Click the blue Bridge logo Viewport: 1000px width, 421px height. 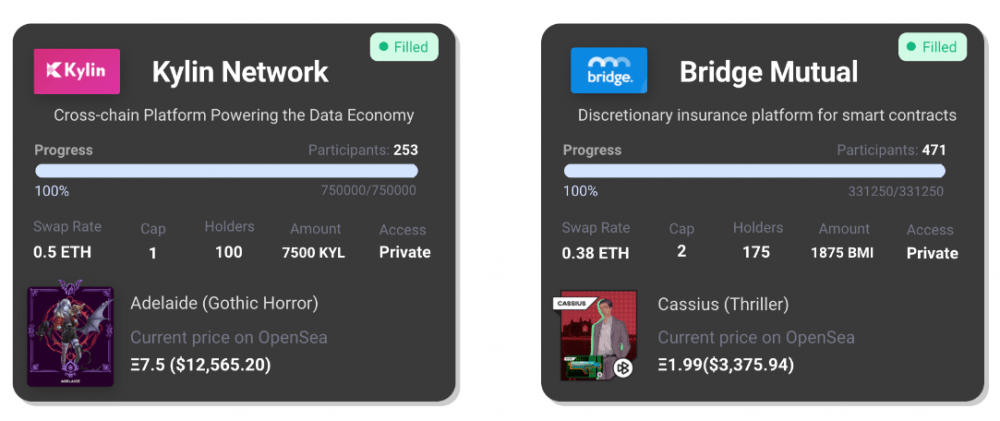(608, 70)
